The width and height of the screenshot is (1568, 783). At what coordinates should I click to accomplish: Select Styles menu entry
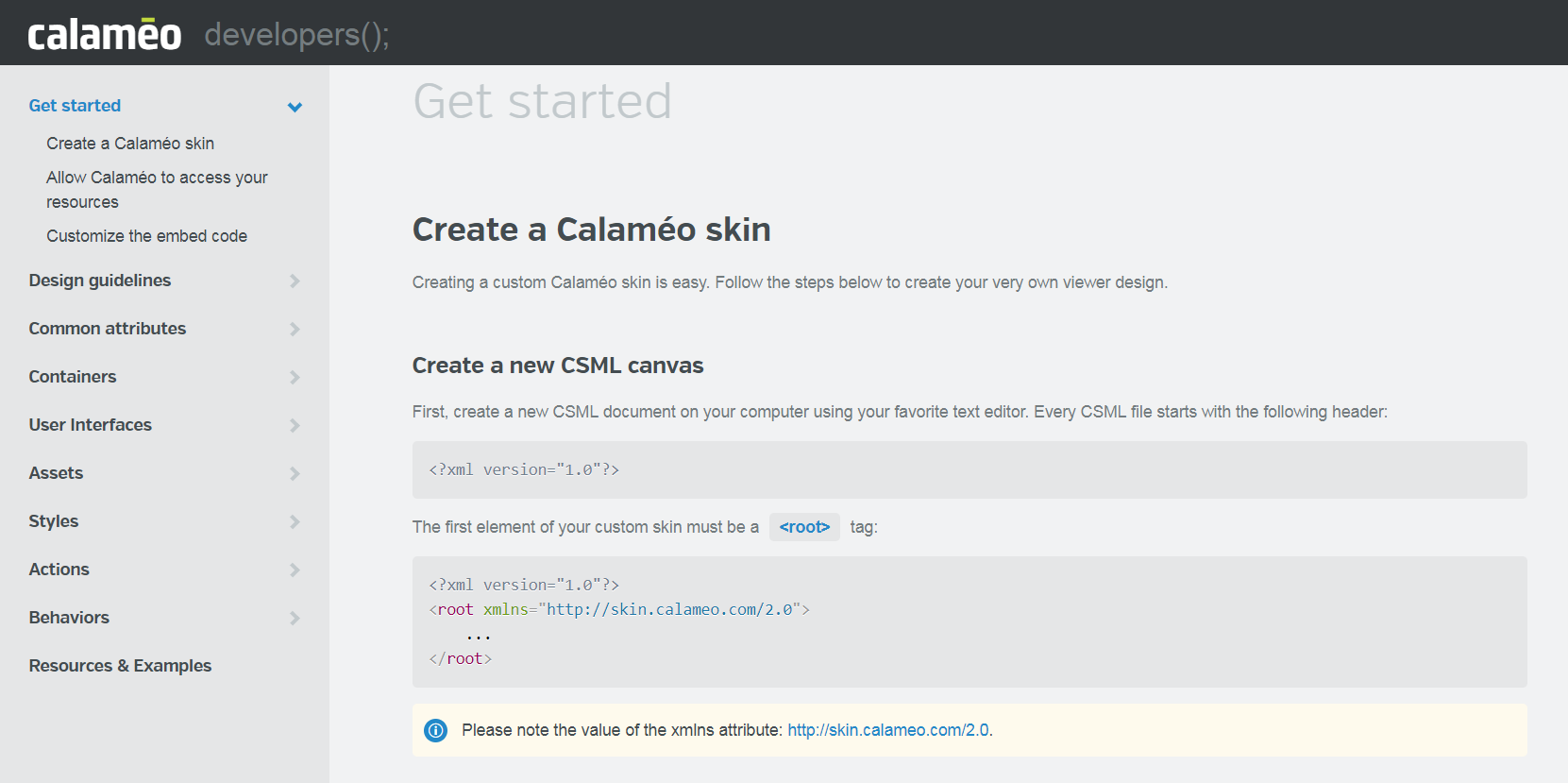[x=54, y=521]
